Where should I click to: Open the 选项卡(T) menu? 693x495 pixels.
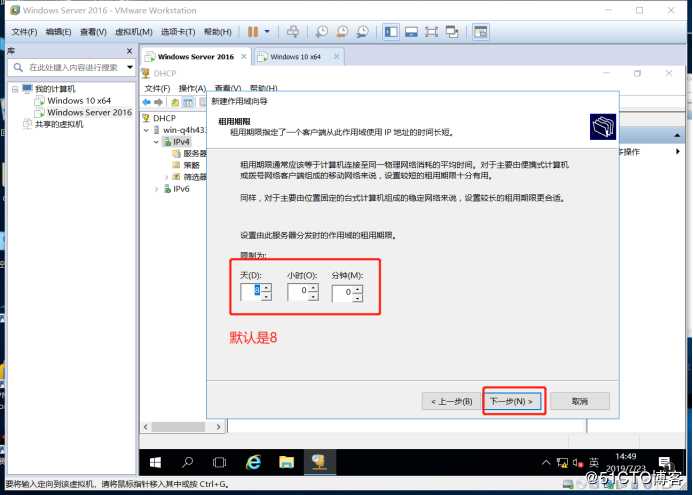click(178, 32)
